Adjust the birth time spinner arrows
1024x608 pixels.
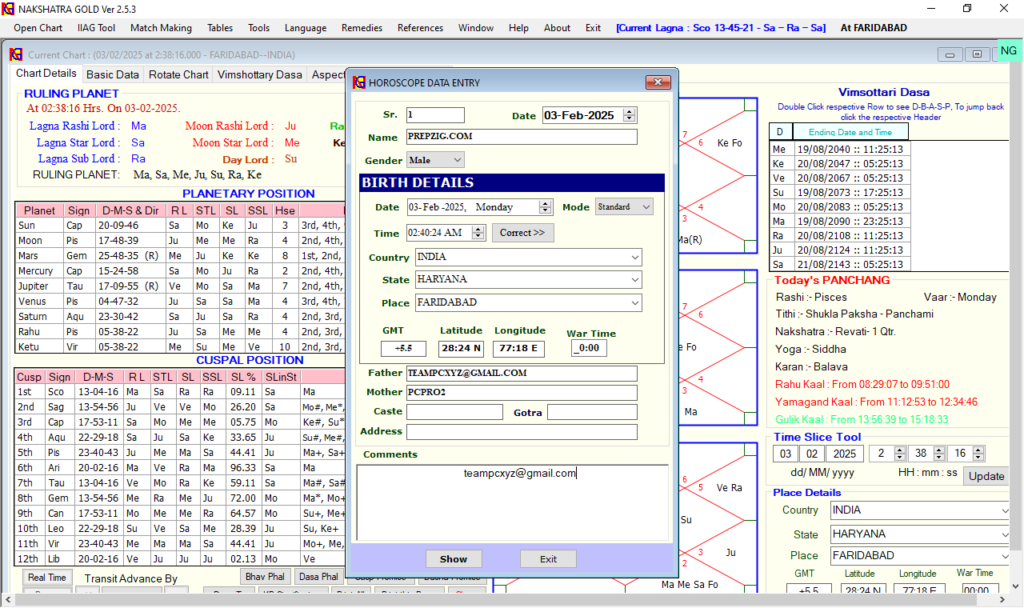[x=478, y=232]
